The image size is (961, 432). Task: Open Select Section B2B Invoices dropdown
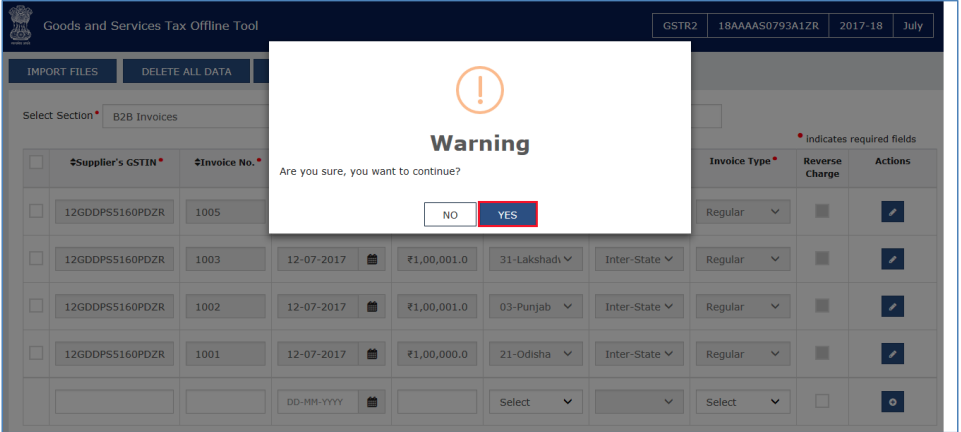point(186,116)
